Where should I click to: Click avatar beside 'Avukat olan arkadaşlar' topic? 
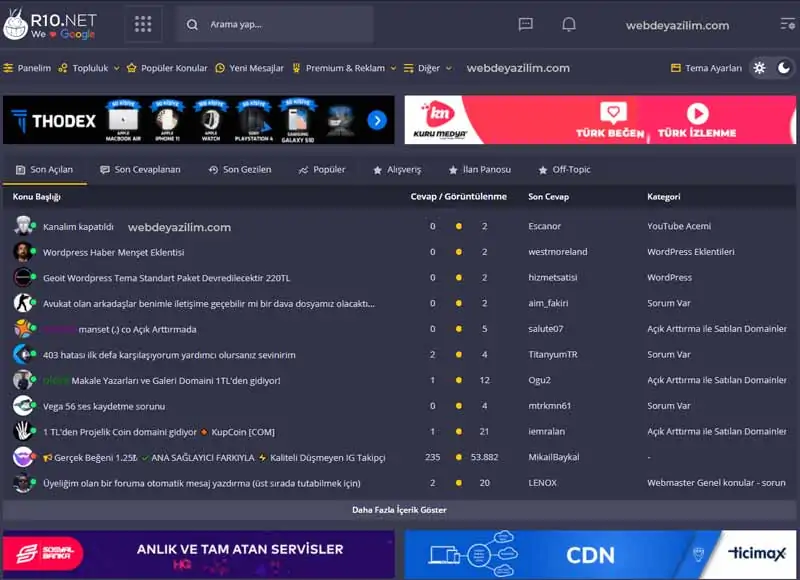coord(22,303)
